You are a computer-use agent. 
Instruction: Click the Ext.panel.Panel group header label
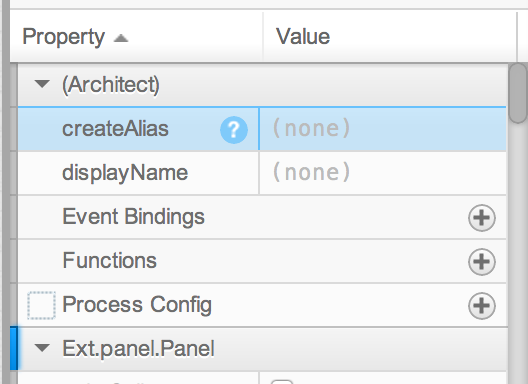tap(138, 348)
